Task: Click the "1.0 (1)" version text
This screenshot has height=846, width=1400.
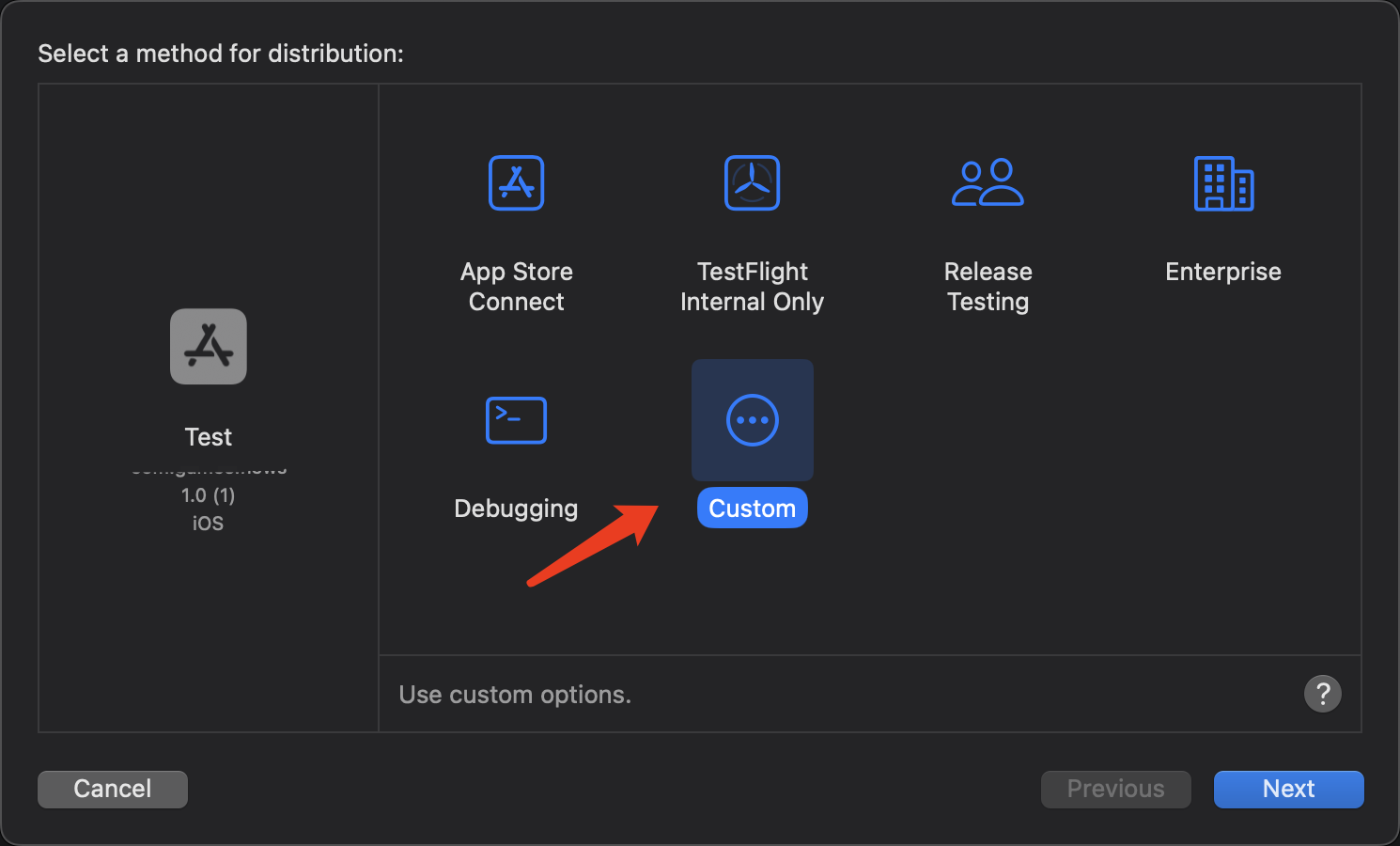Action: [209, 495]
